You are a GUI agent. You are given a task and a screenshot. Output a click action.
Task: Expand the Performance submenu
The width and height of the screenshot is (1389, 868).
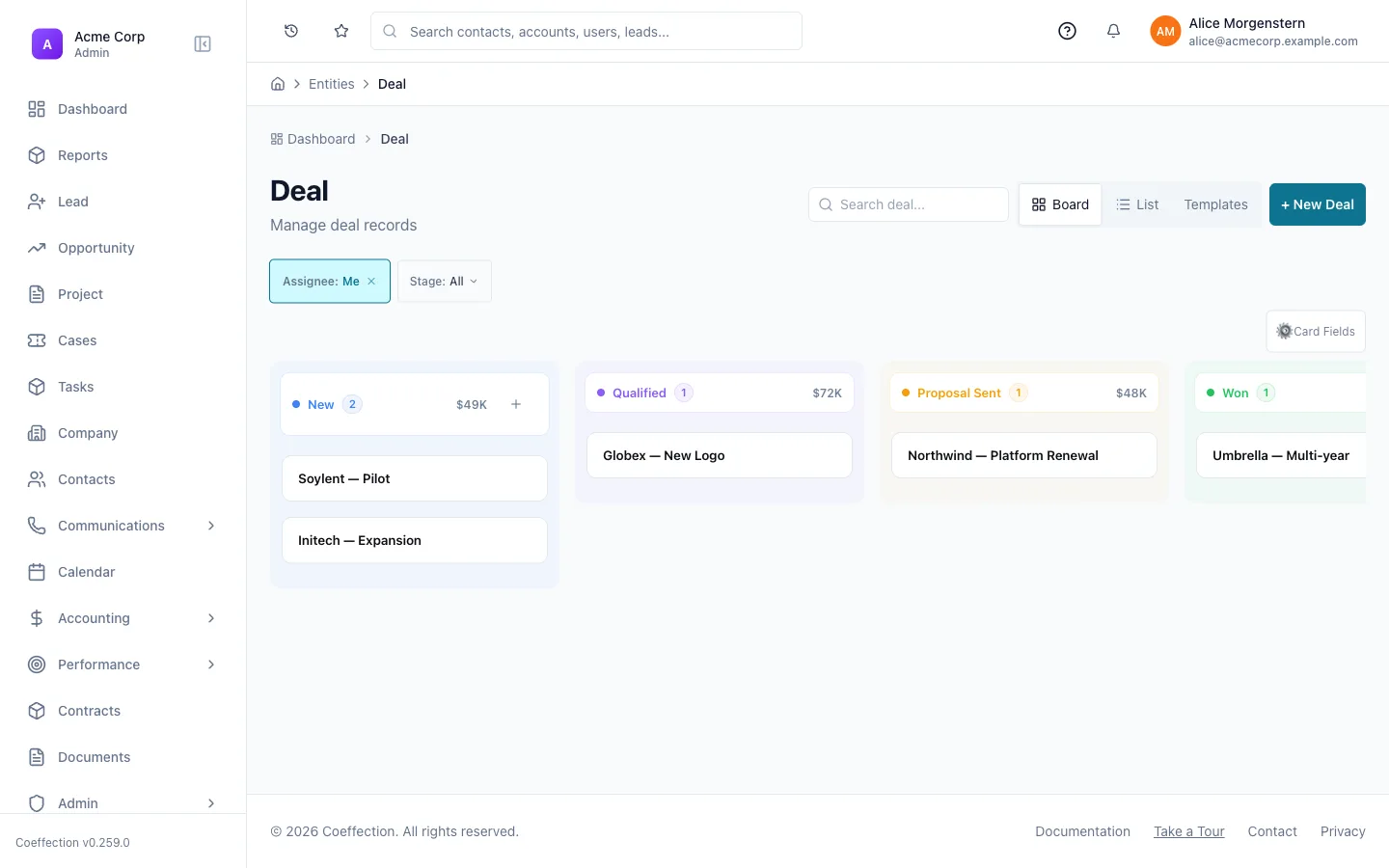[x=211, y=665]
